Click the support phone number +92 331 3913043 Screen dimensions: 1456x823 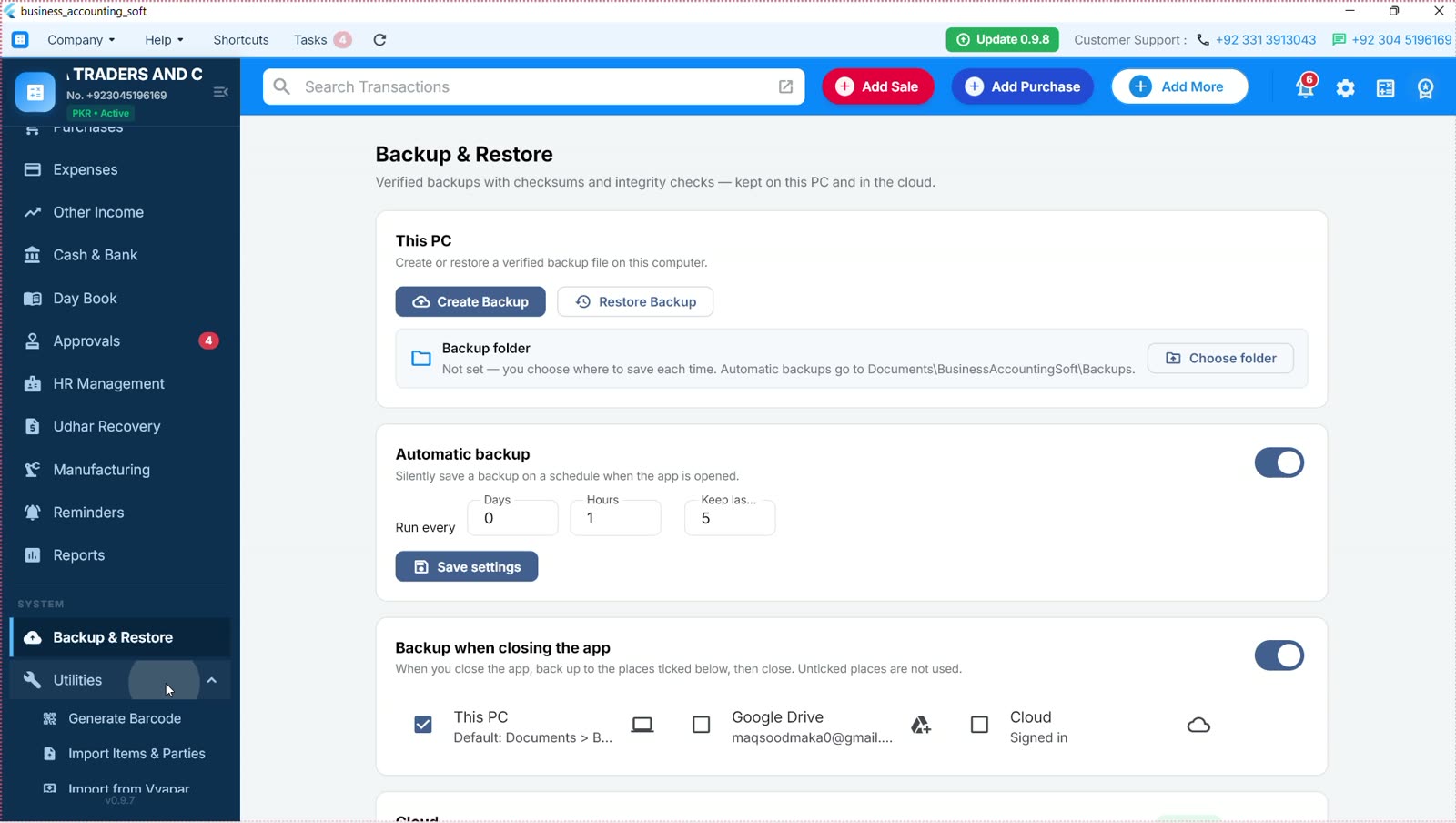coord(1266,39)
